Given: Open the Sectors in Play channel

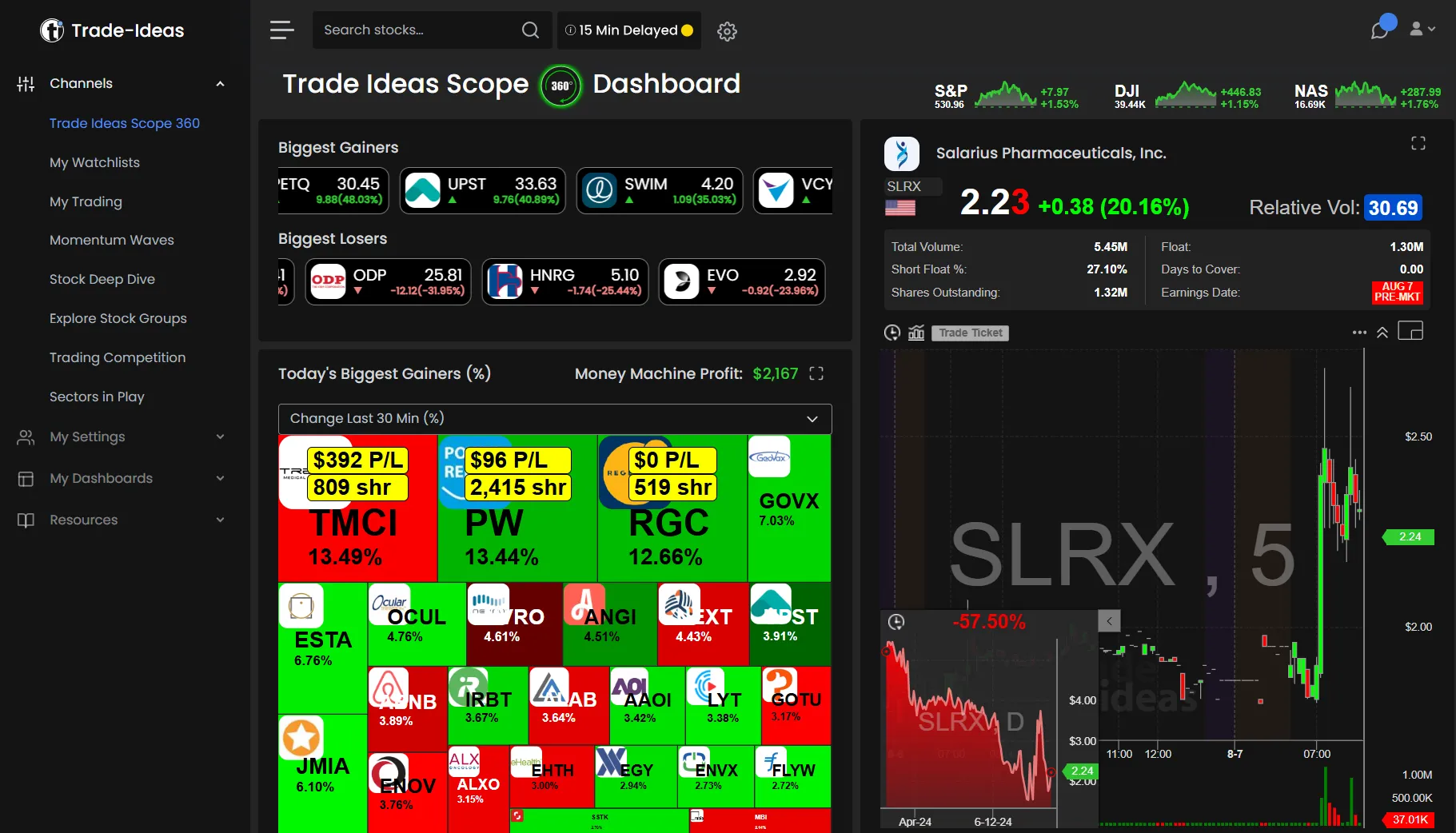Looking at the screenshot, I should (97, 397).
